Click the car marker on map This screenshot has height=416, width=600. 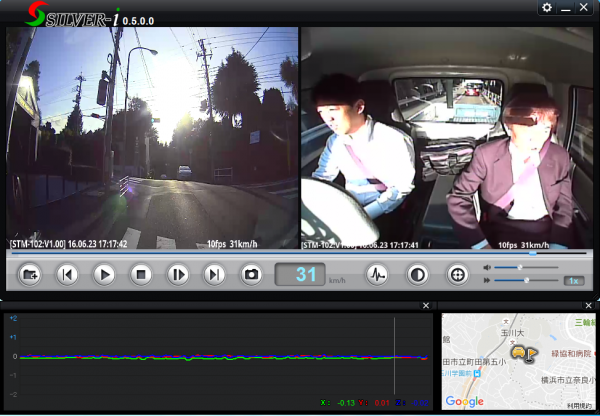(519, 353)
